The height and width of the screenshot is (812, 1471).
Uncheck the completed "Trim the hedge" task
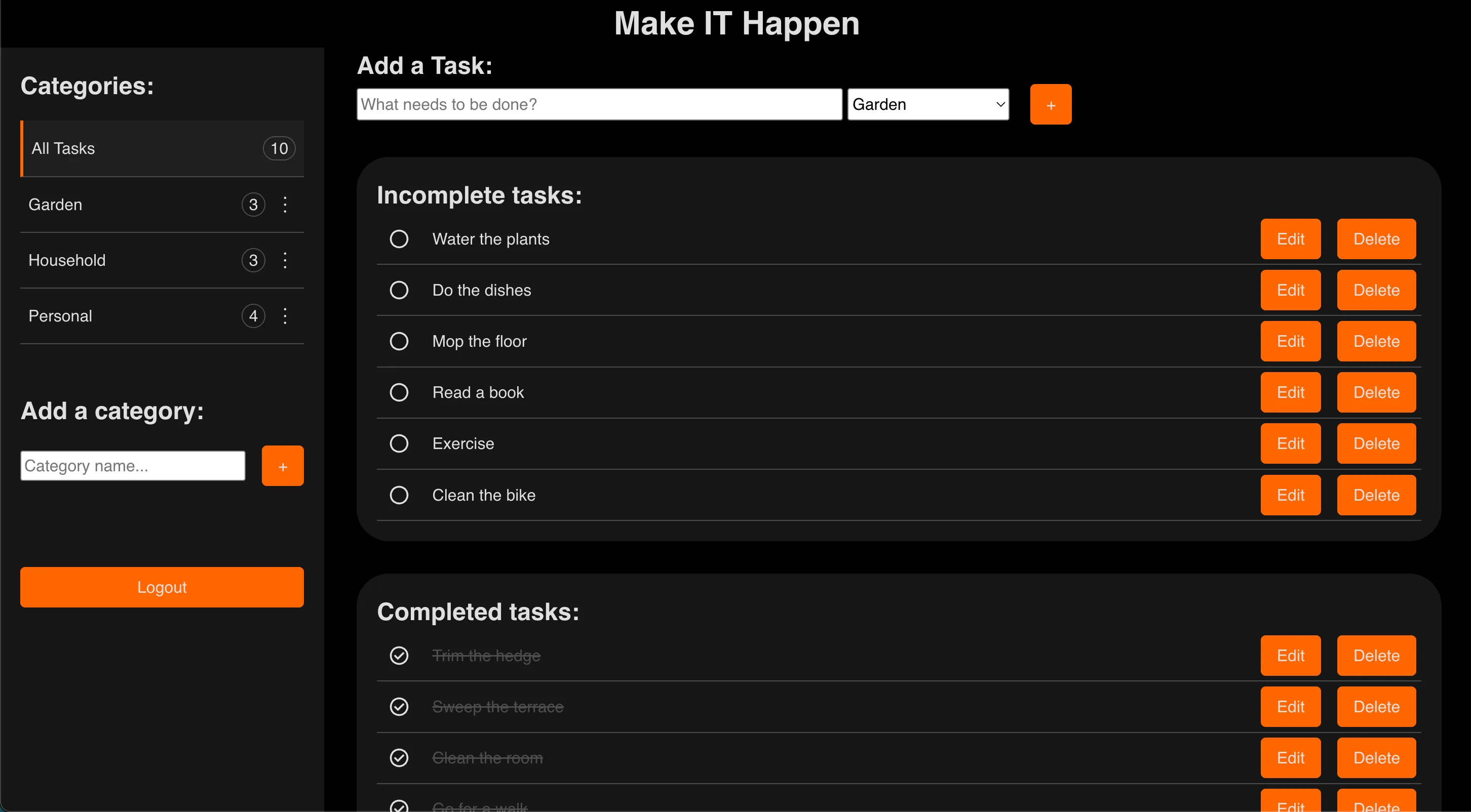coord(399,655)
